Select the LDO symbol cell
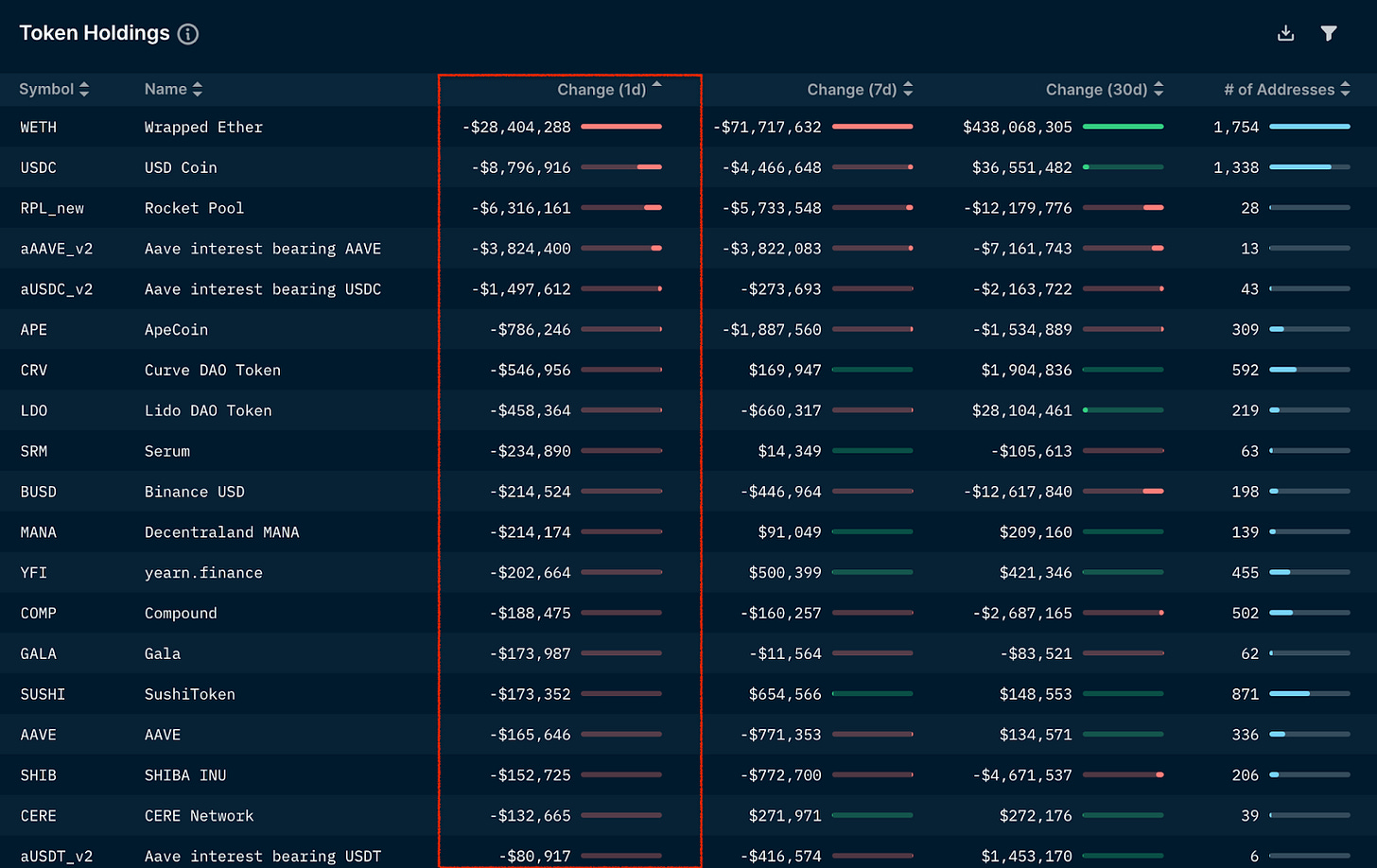1377x868 pixels. pyautogui.click(x=34, y=410)
